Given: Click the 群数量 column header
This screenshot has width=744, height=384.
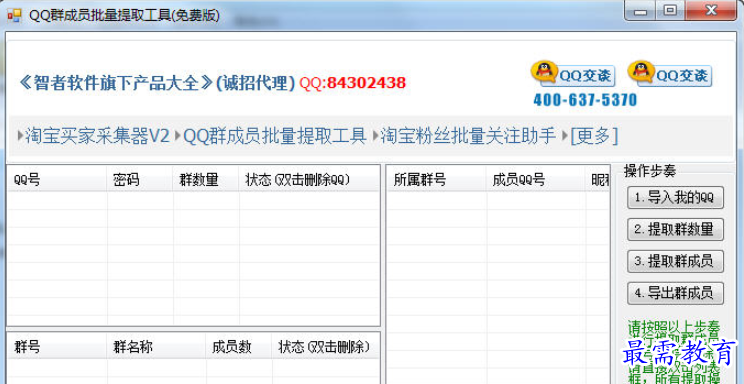Looking at the screenshot, I should (x=206, y=180).
